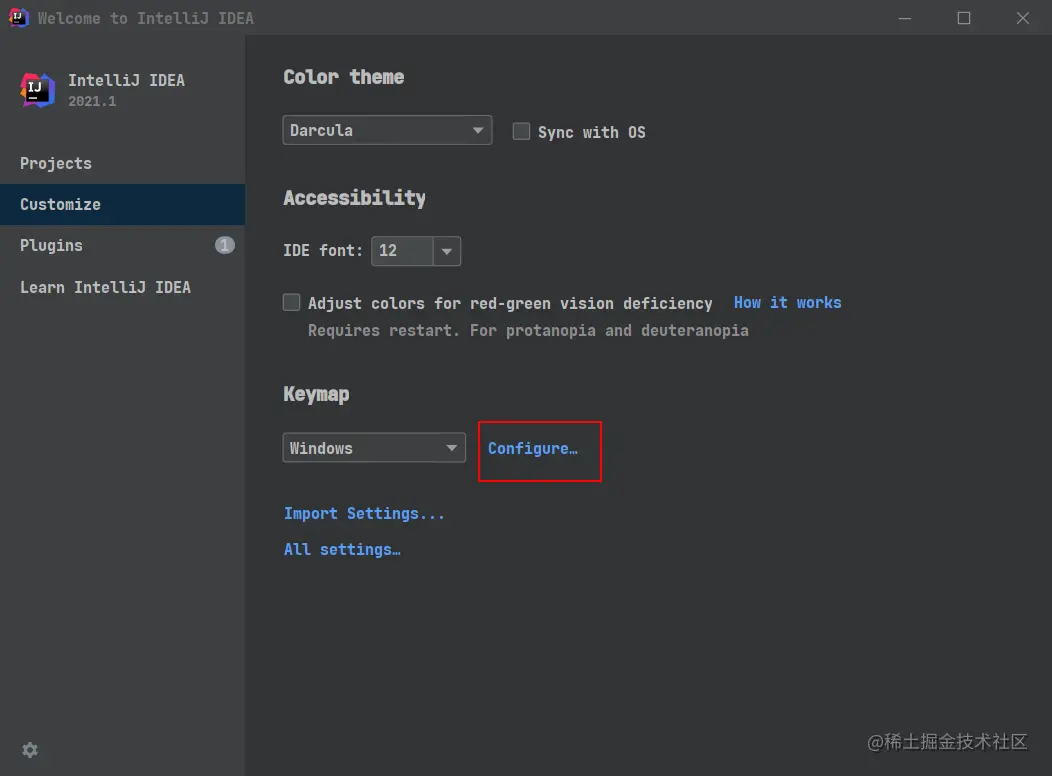Toggle red-green vision deficiency checkbox
Viewport: 1052px width, 776px height.
[x=291, y=302]
